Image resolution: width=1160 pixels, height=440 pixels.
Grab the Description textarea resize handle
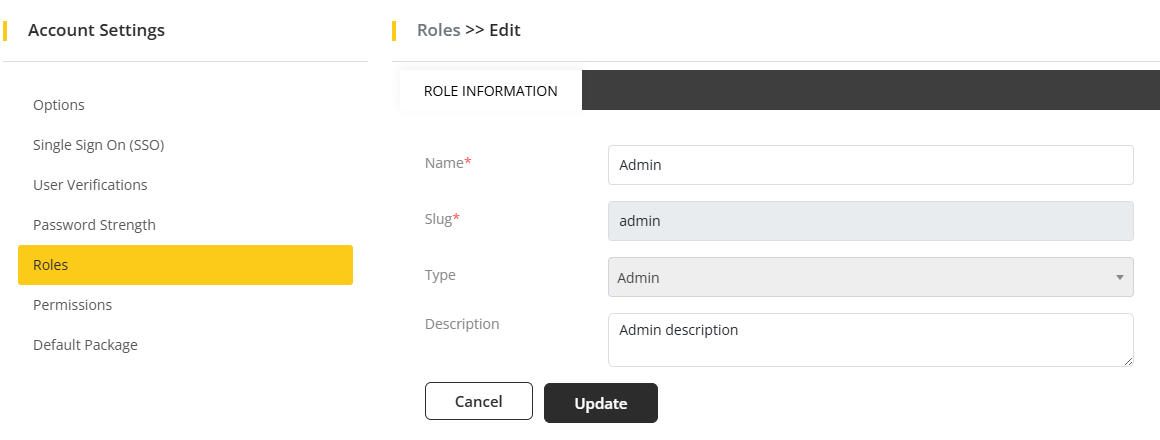coord(1128,361)
